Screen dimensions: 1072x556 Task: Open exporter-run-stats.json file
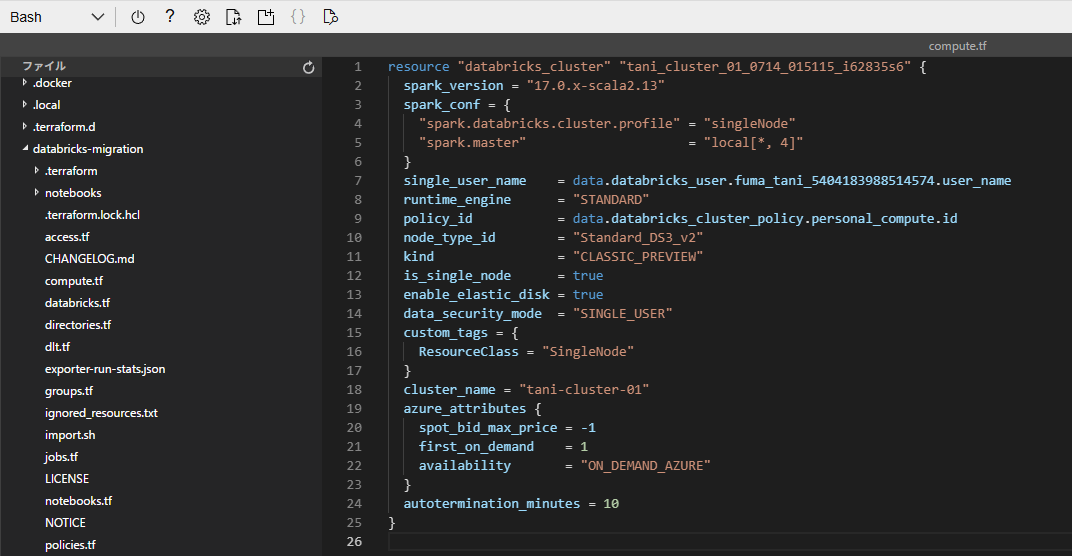pos(105,369)
